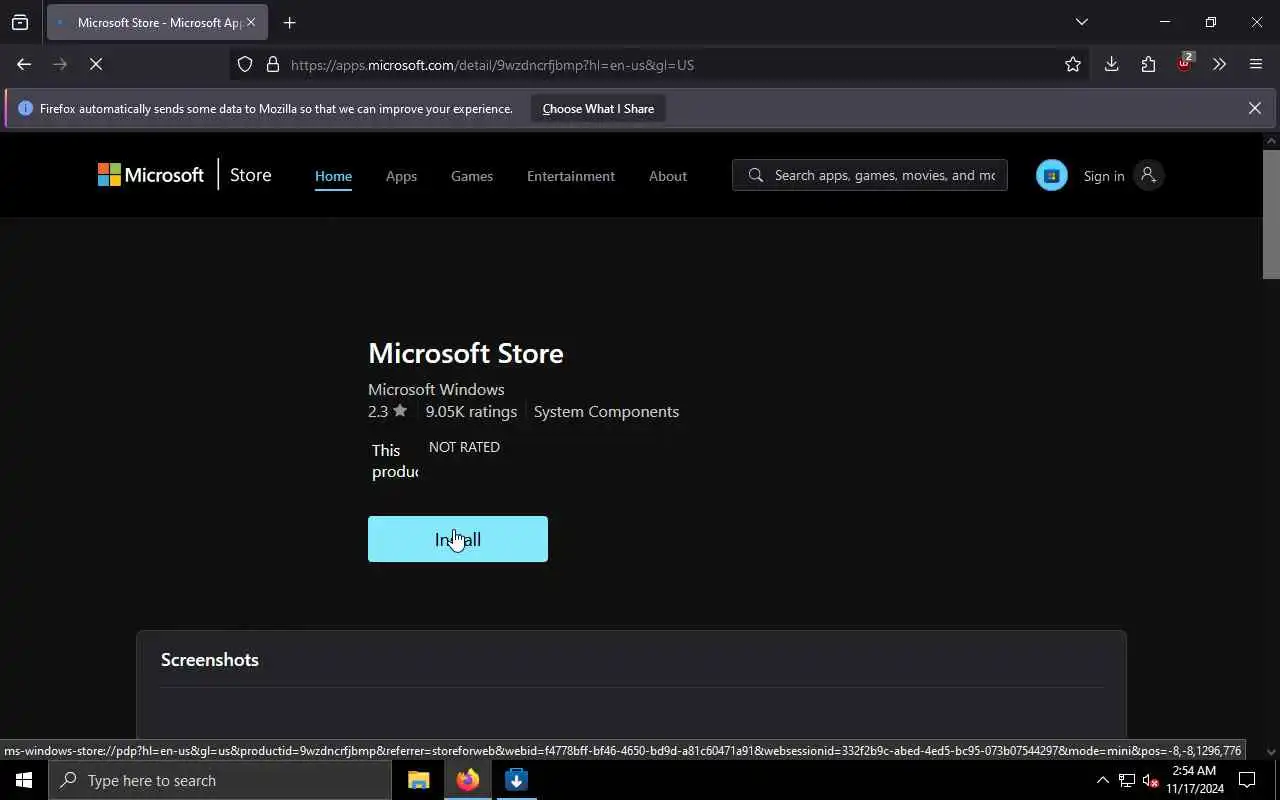1280x800 pixels.
Task: Select the Entertainment navigation tab
Action: click(571, 176)
